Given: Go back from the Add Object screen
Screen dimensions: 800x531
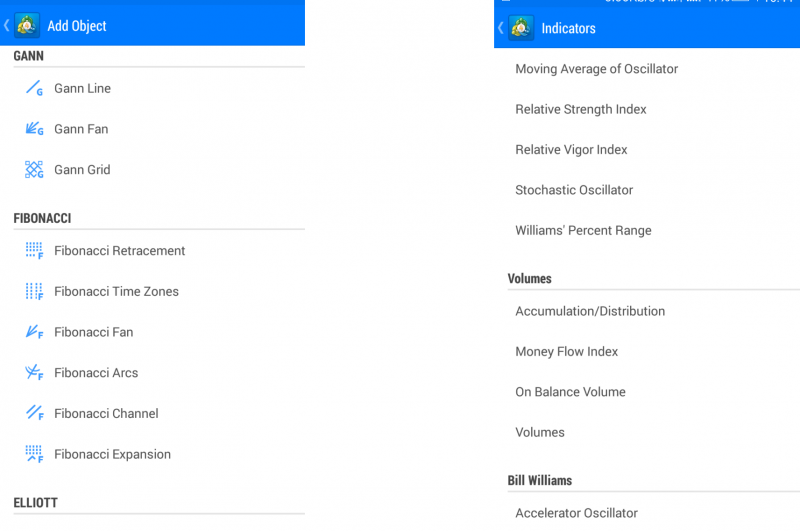Looking at the screenshot, I should click(7, 25).
